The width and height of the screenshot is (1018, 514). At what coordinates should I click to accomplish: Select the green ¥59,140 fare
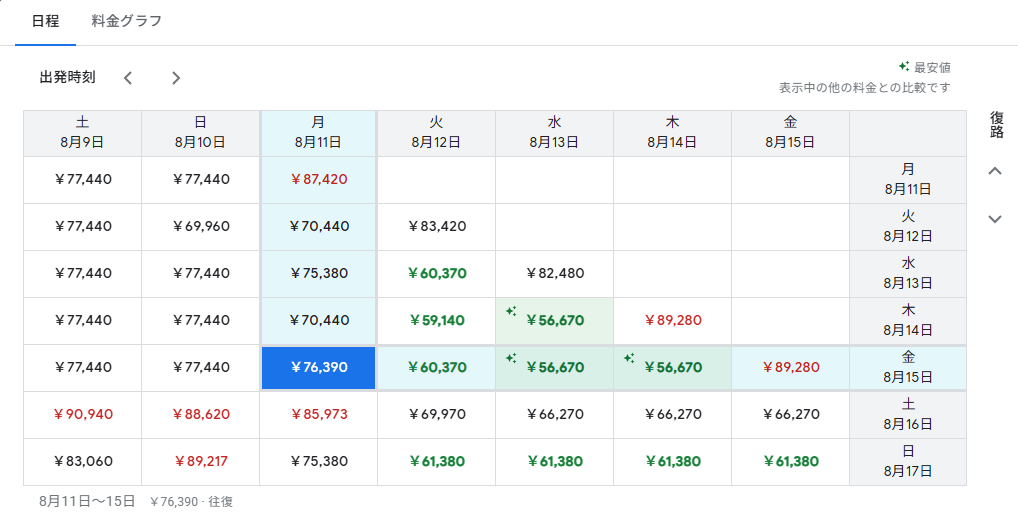tap(436, 320)
